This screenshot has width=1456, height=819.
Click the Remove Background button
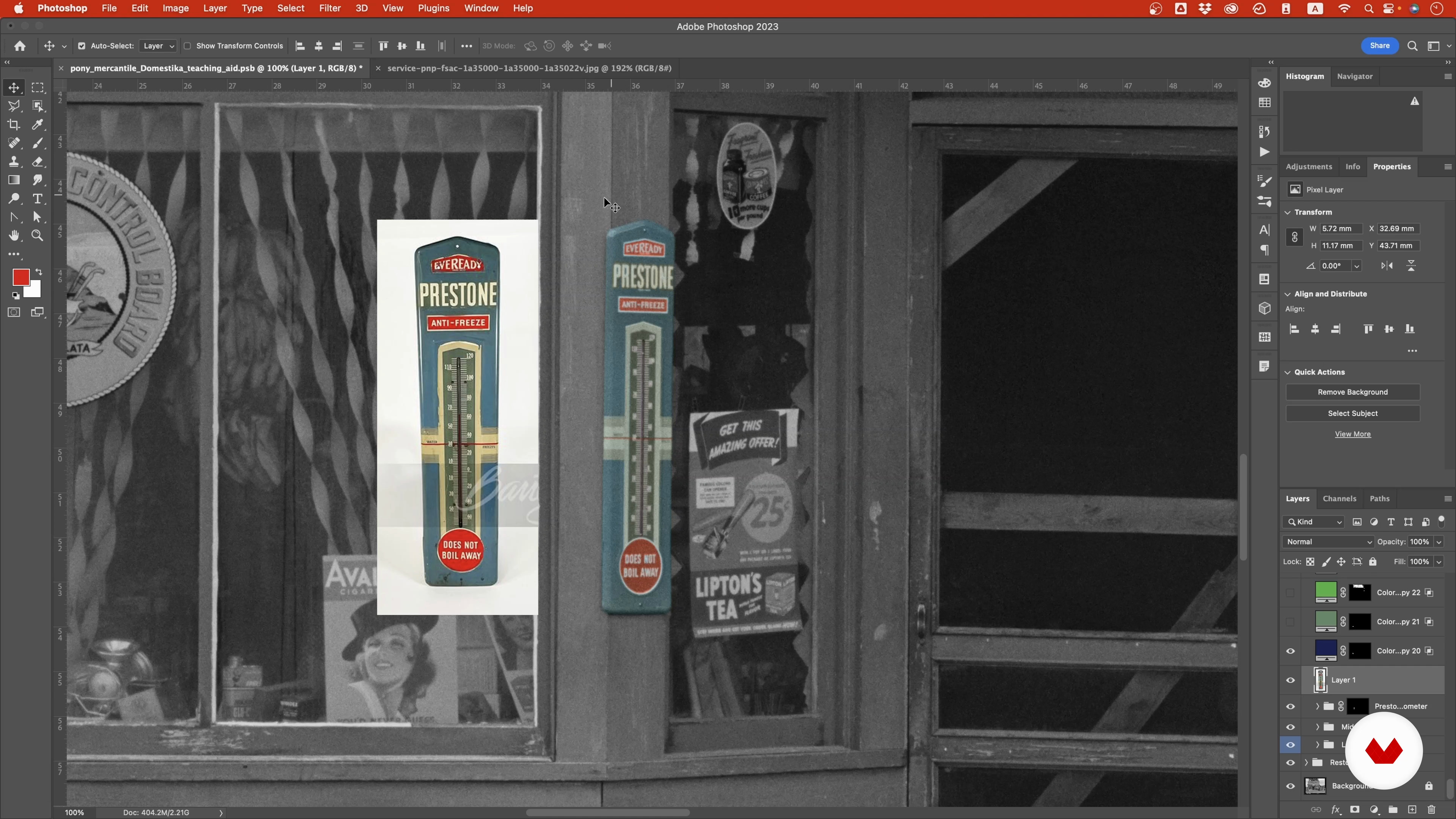click(1352, 392)
